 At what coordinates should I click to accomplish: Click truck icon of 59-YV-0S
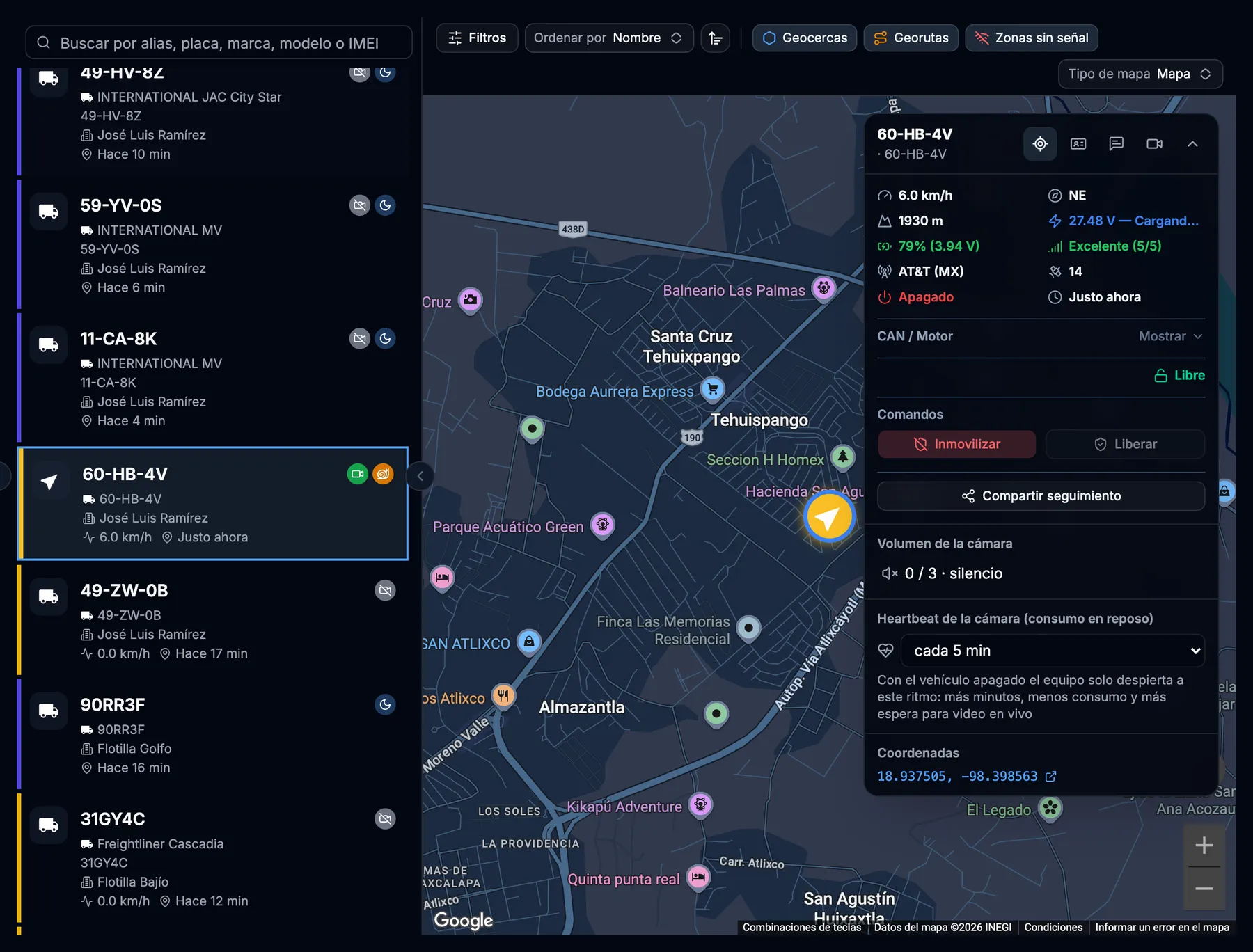(49, 212)
